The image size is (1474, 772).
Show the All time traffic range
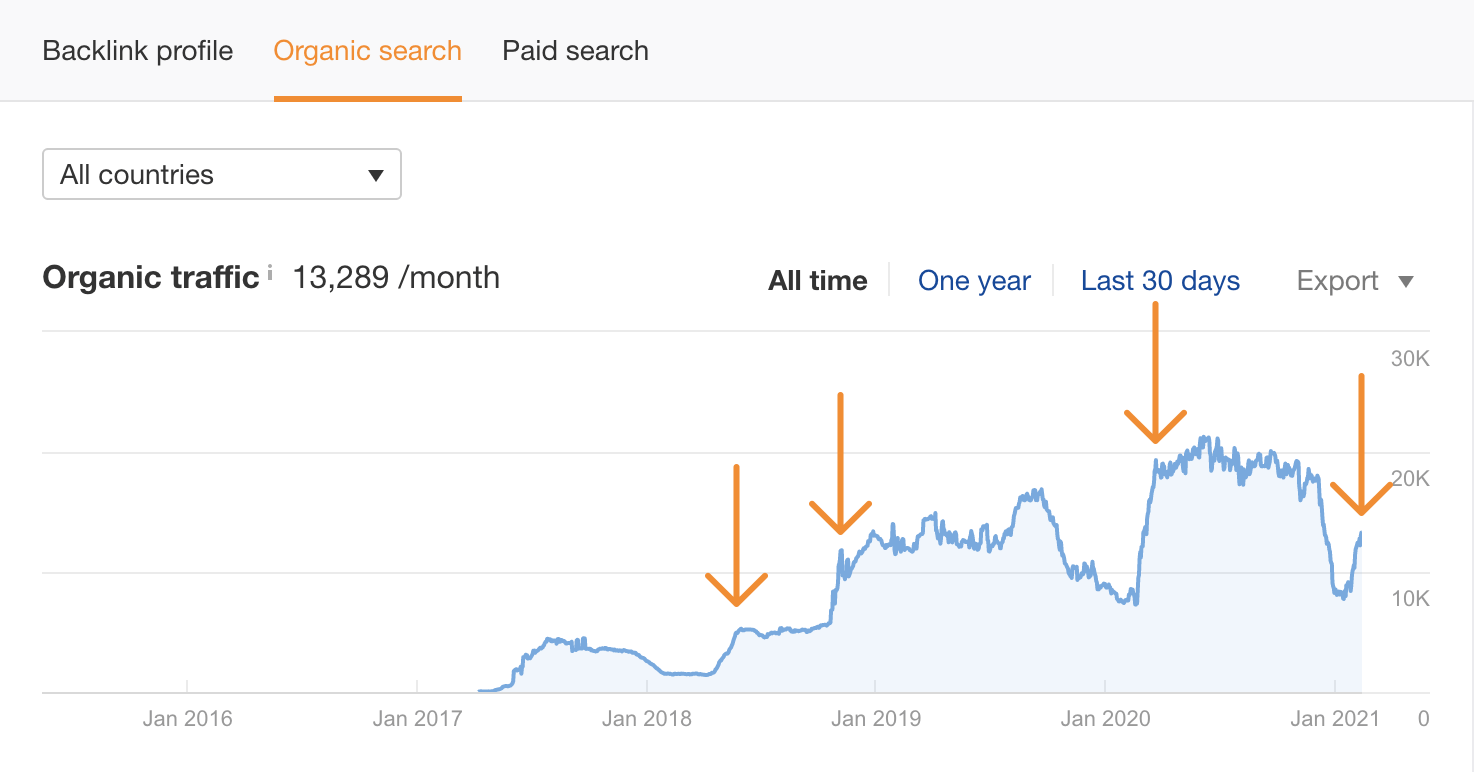pos(817,281)
